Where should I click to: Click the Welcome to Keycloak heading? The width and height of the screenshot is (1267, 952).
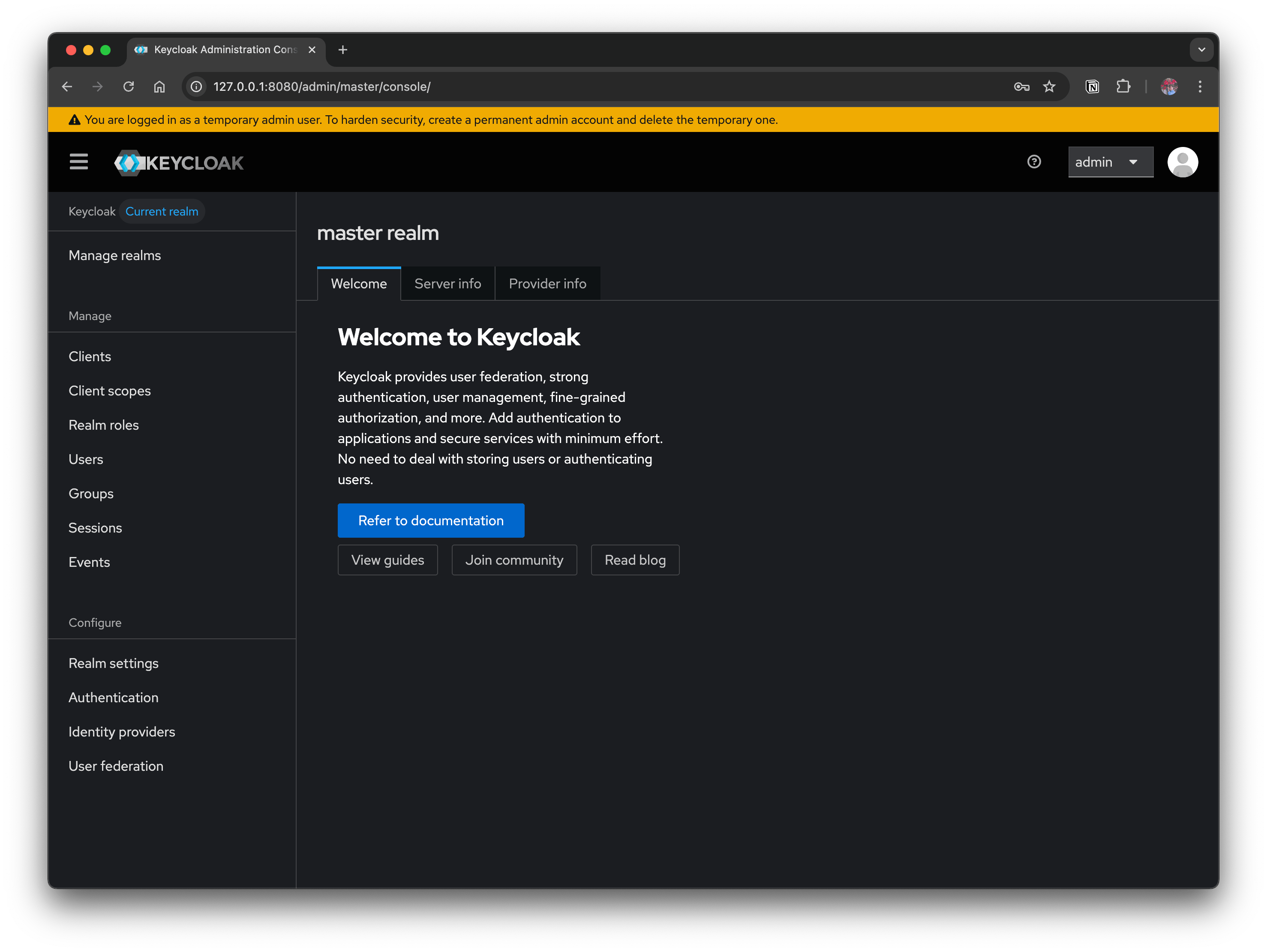click(458, 337)
